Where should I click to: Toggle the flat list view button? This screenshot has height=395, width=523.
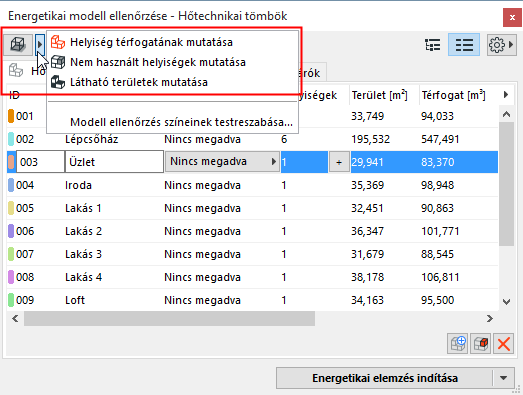point(464,44)
